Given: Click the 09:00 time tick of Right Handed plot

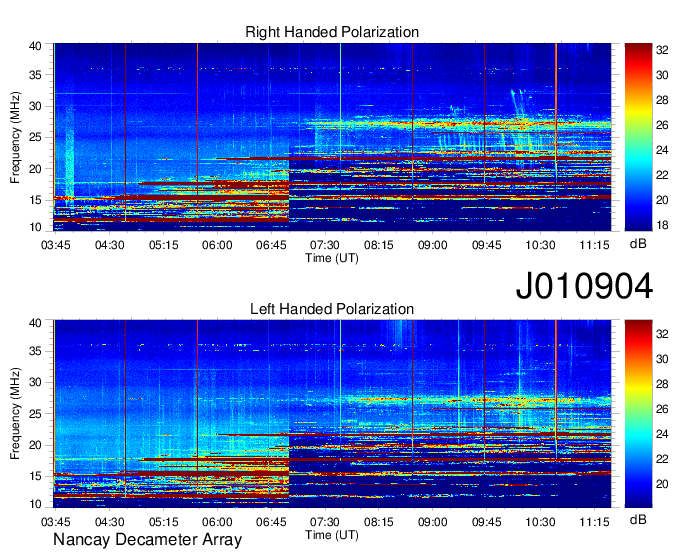Looking at the screenshot, I should click(x=432, y=245).
